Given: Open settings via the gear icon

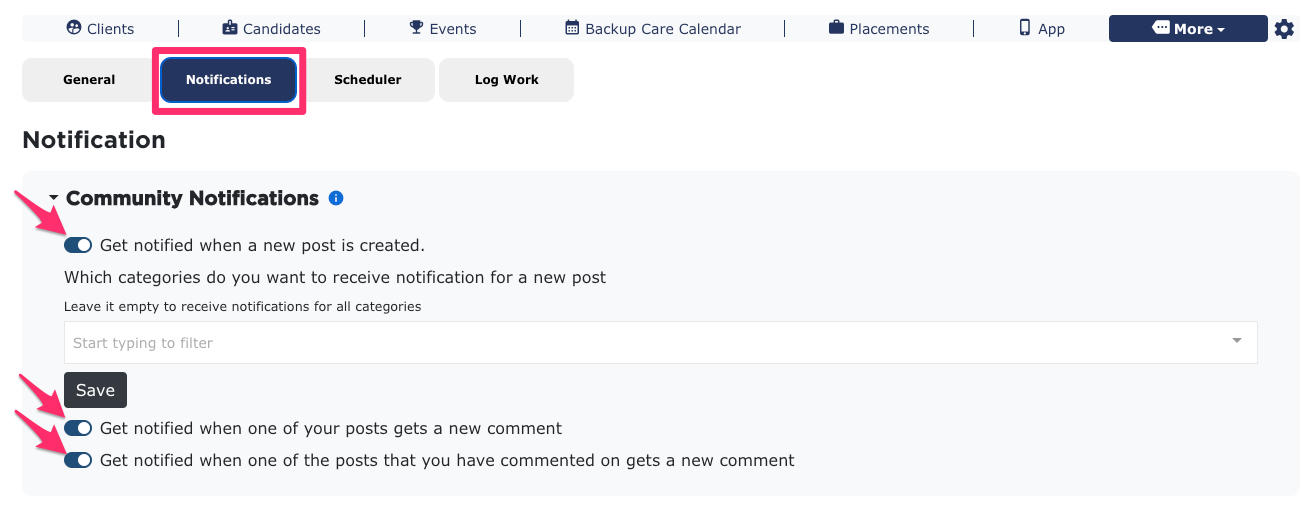Looking at the screenshot, I should pyautogui.click(x=1284, y=29).
